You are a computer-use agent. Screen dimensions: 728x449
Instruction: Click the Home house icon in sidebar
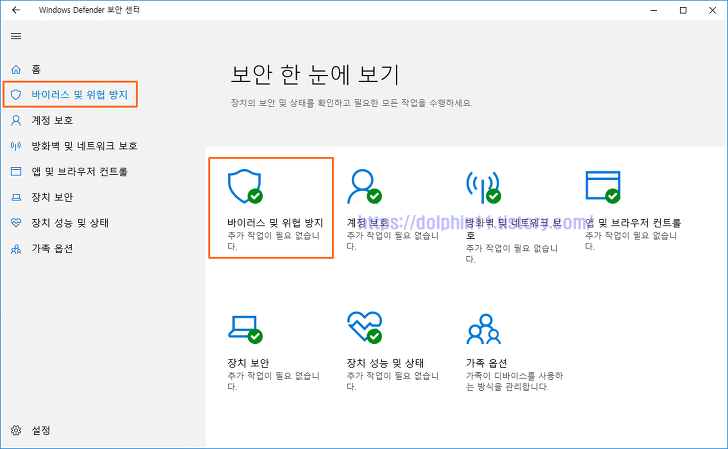pos(16,70)
